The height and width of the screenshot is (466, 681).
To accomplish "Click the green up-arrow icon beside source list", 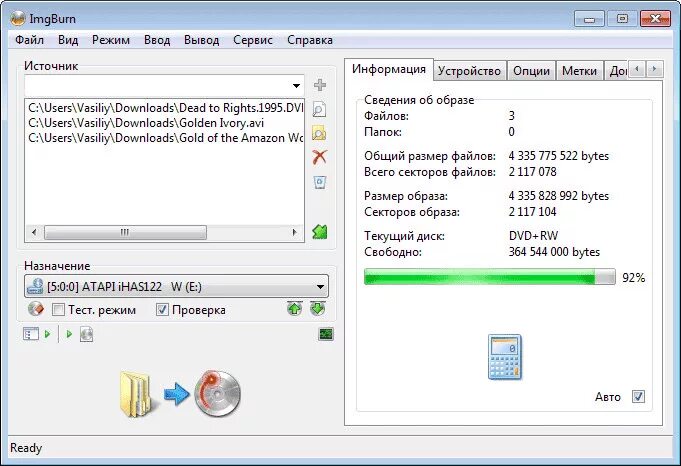I will (x=320, y=232).
